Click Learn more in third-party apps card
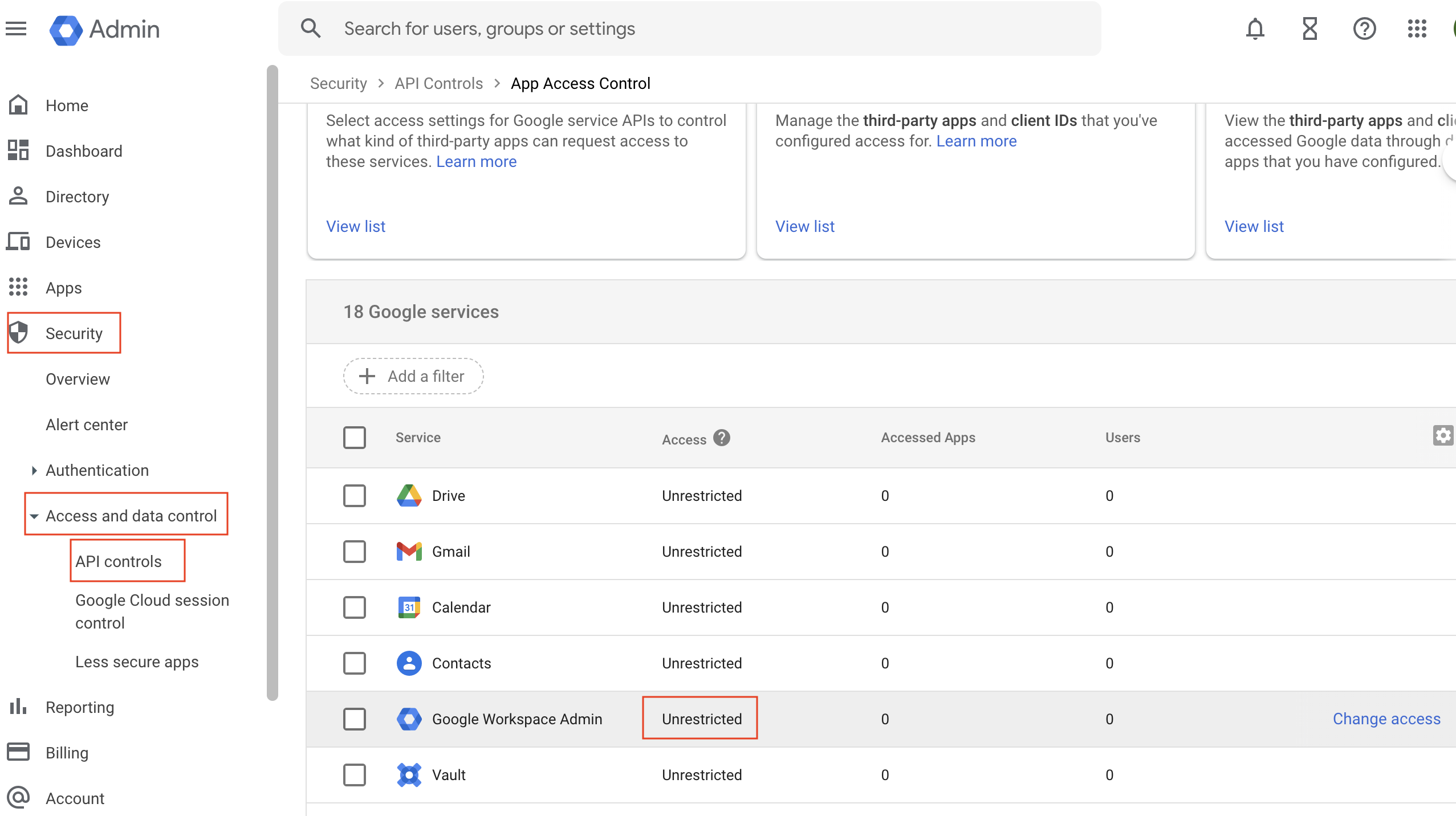The height and width of the screenshot is (816, 1456). [x=976, y=141]
